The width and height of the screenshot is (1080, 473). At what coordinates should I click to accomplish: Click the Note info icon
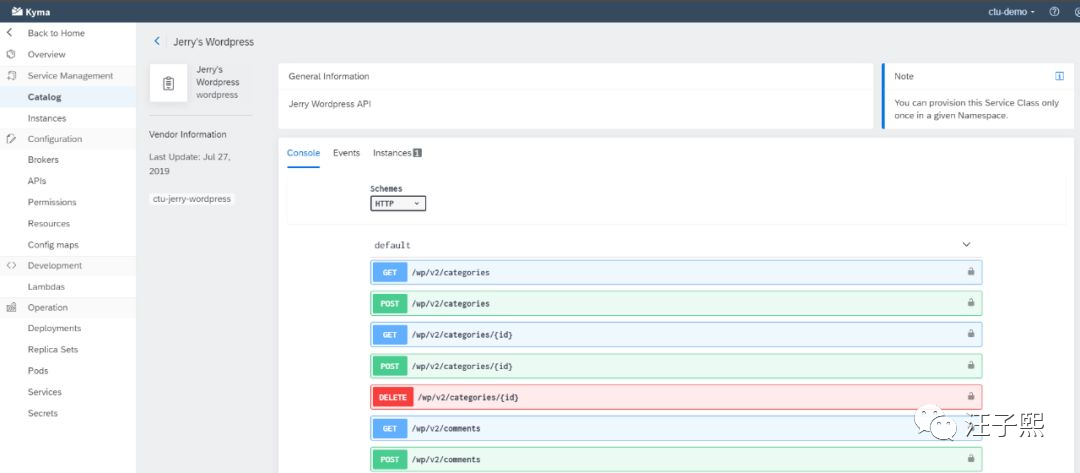coord(1059,76)
